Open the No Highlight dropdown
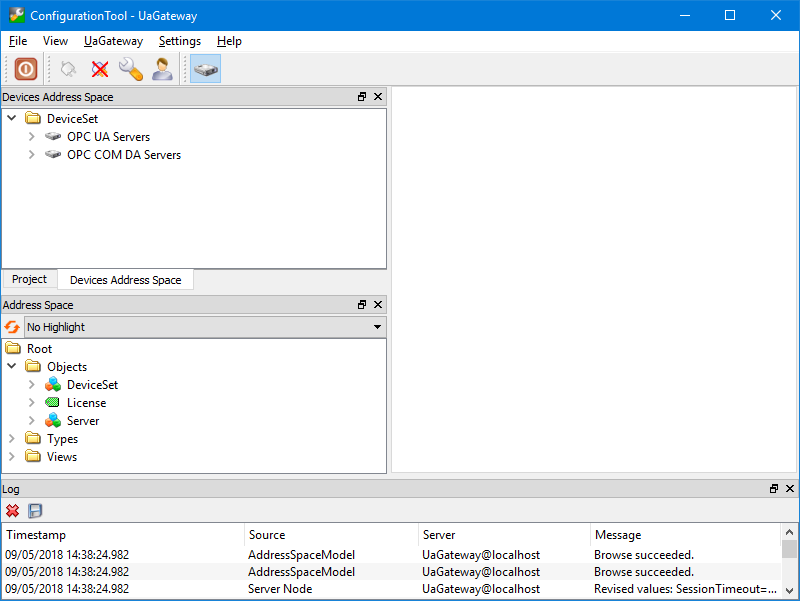 pos(377,327)
